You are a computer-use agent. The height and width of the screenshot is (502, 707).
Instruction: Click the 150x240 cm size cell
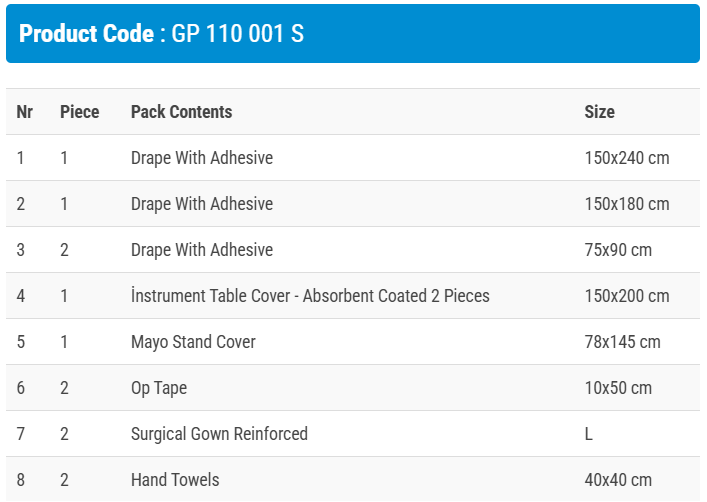626,158
